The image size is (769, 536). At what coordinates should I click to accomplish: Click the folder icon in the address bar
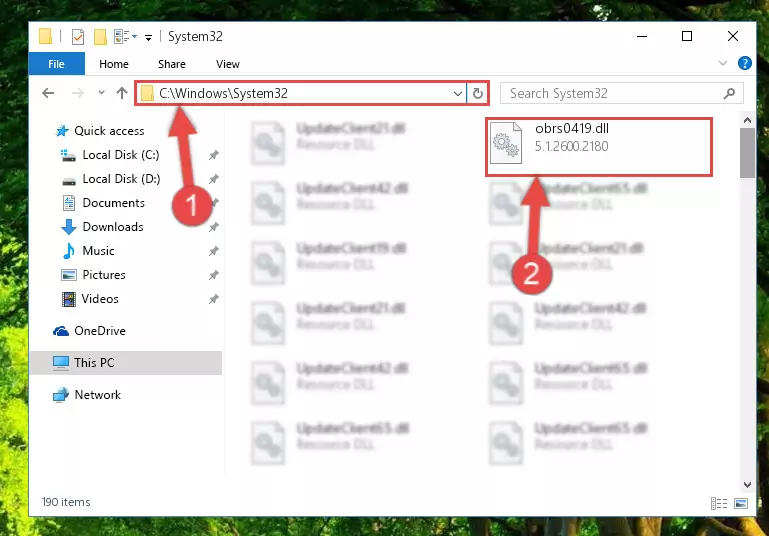tap(147, 93)
